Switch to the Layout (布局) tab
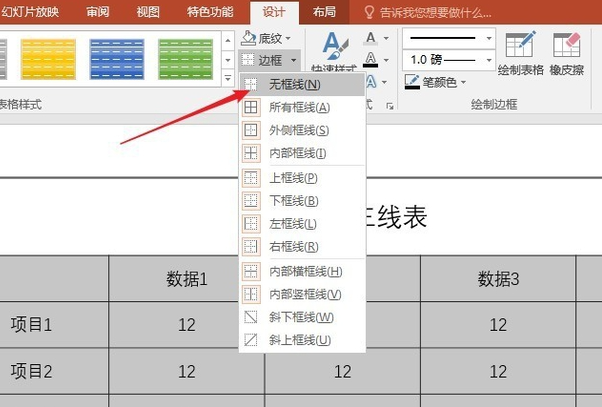This screenshot has width=602, height=407. tap(324, 12)
